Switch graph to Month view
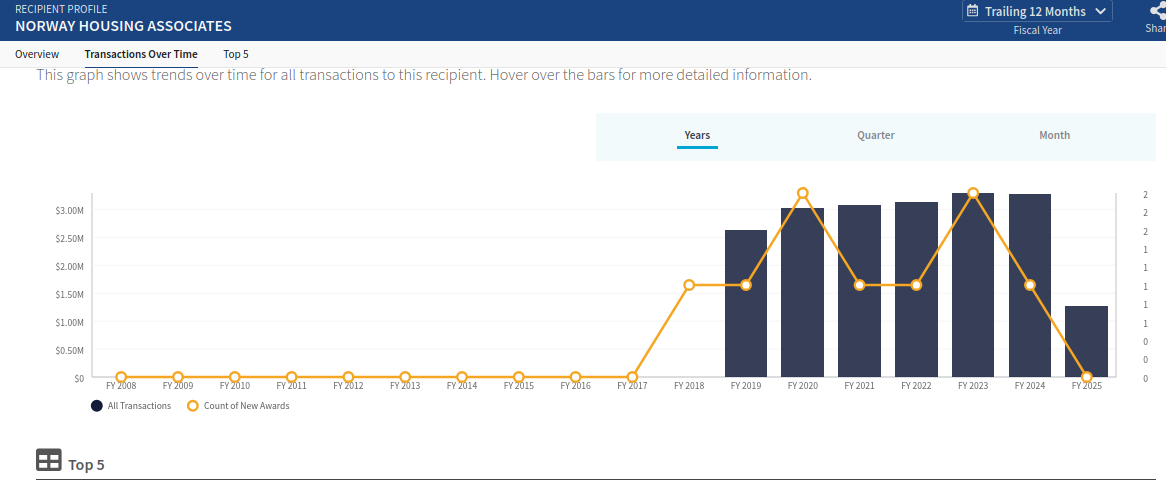 pyautogui.click(x=1054, y=135)
